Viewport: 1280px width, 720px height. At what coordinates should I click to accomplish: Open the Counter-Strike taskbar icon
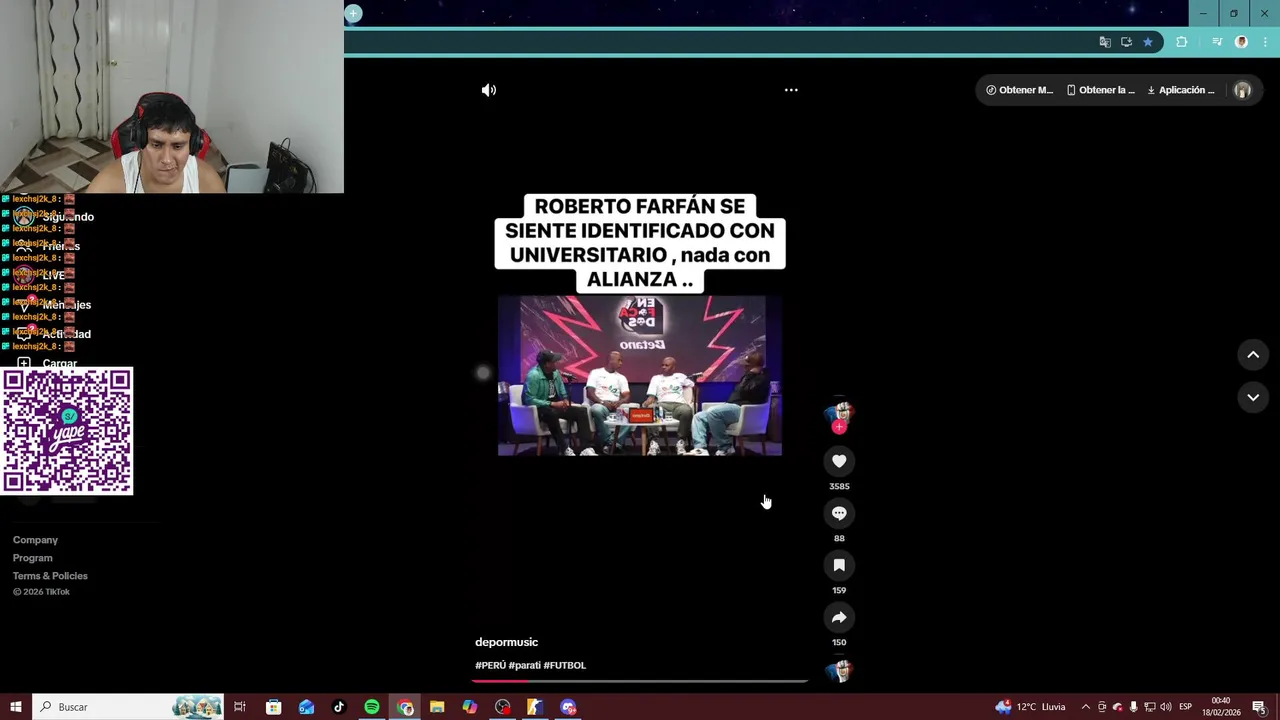point(535,707)
